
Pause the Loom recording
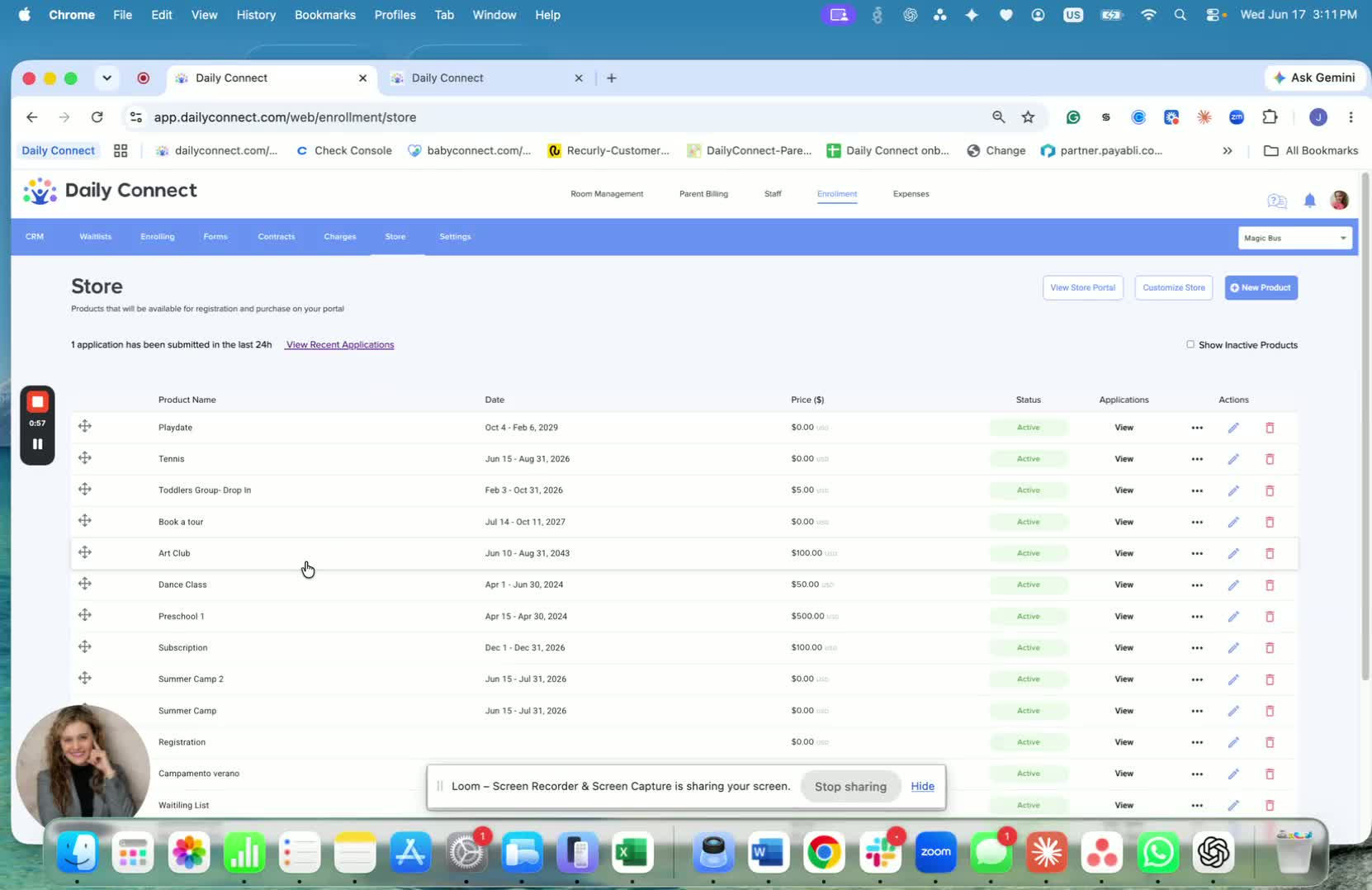pyautogui.click(x=37, y=444)
